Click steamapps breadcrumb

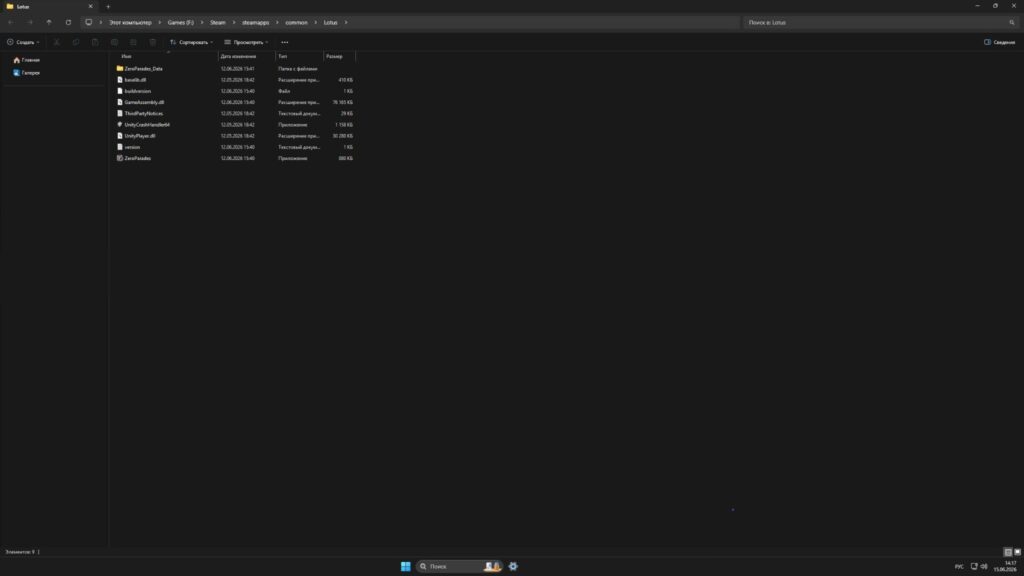pos(255,22)
